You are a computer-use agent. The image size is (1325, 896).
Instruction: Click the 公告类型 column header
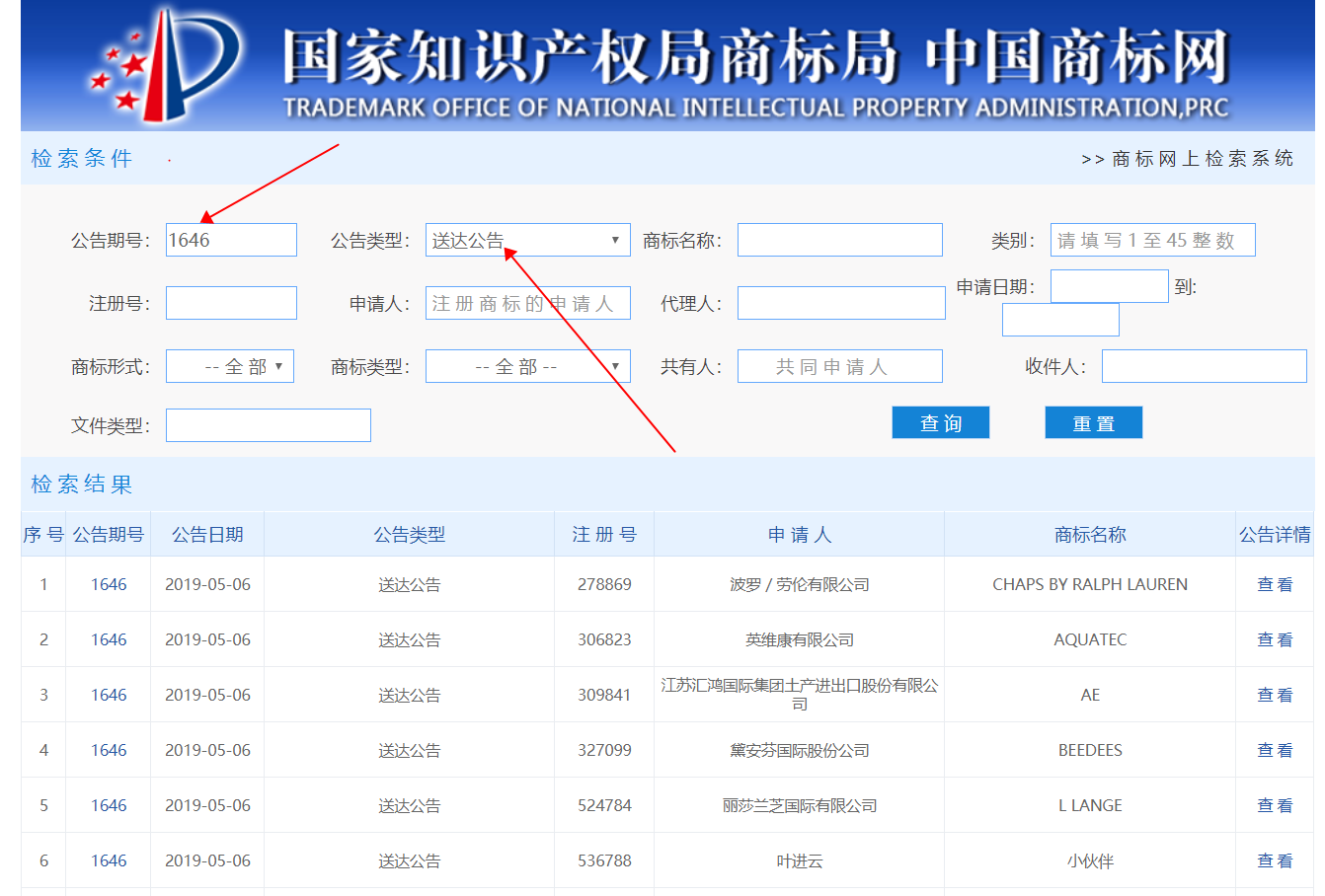tap(410, 534)
